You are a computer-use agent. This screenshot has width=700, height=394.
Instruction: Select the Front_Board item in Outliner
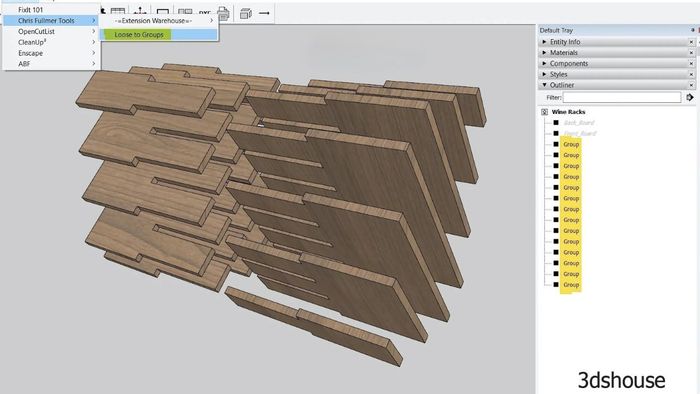(579, 133)
